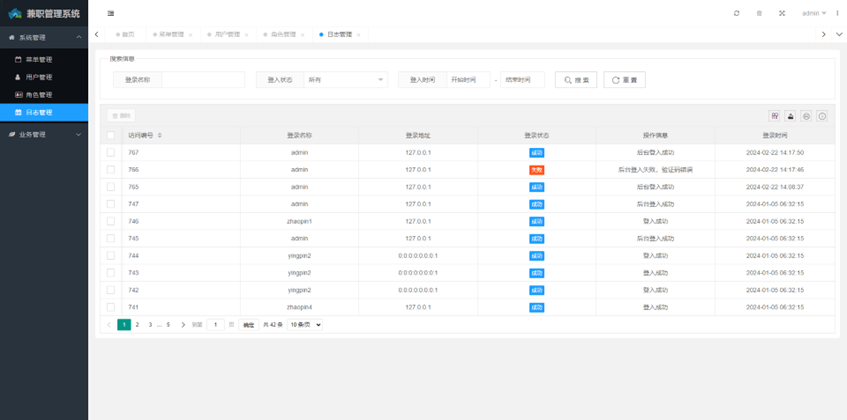This screenshot has width=847, height=420.
Task: Go to page 5 in pagination
Action: (x=168, y=325)
